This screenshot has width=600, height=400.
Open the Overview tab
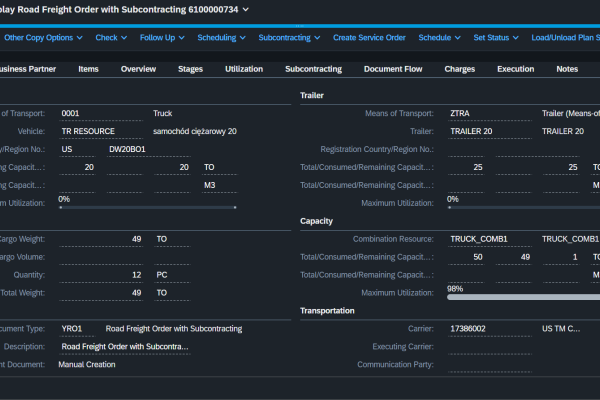pos(138,69)
